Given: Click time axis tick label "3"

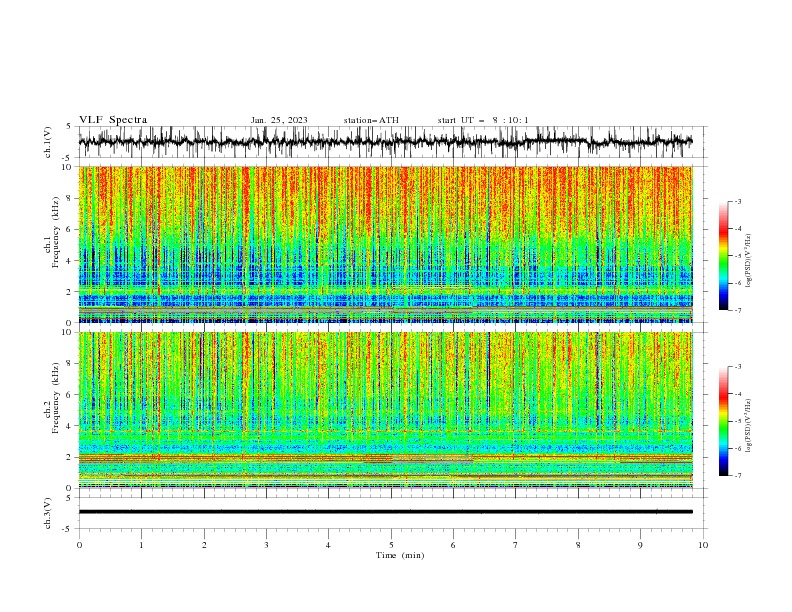Looking at the screenshot, I should (x=266, y=545).
